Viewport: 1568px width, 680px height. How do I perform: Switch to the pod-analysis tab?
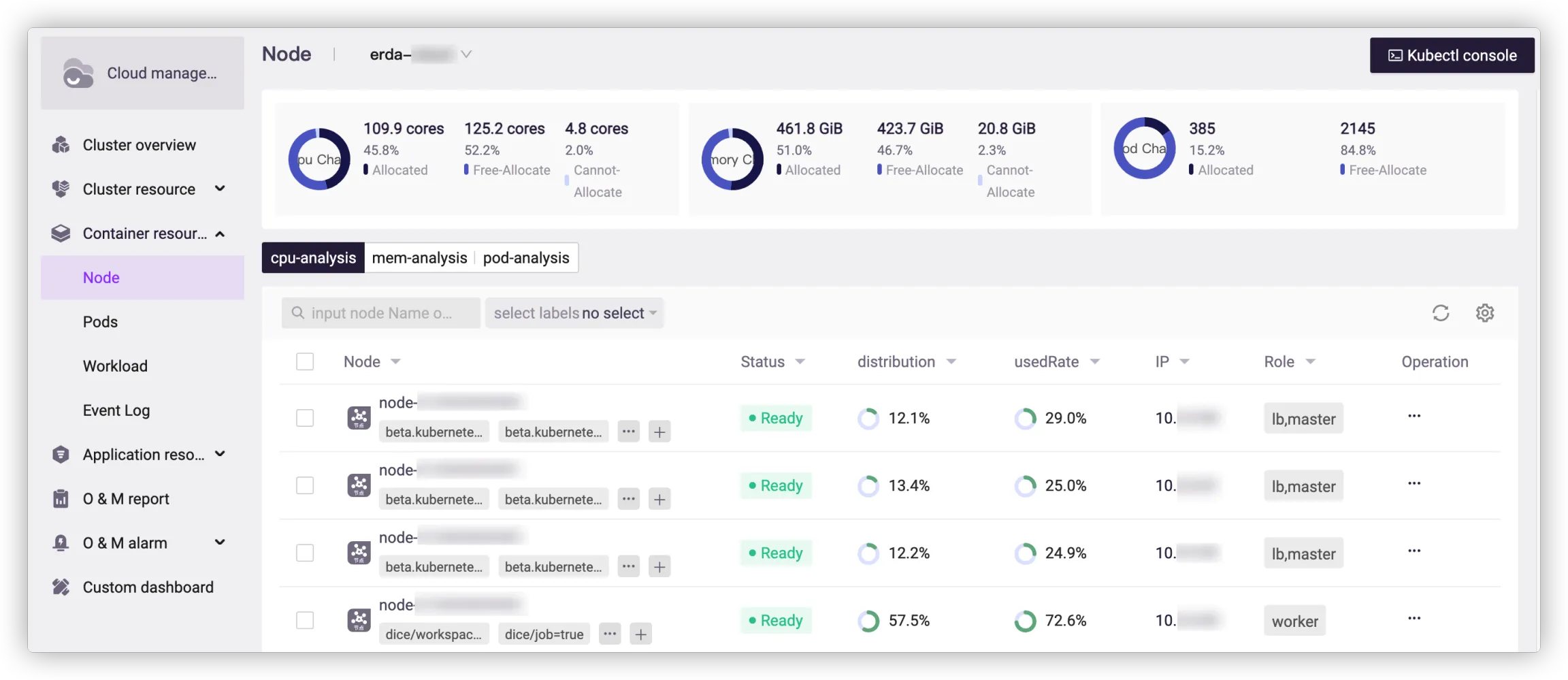click(x=525, y=258)
